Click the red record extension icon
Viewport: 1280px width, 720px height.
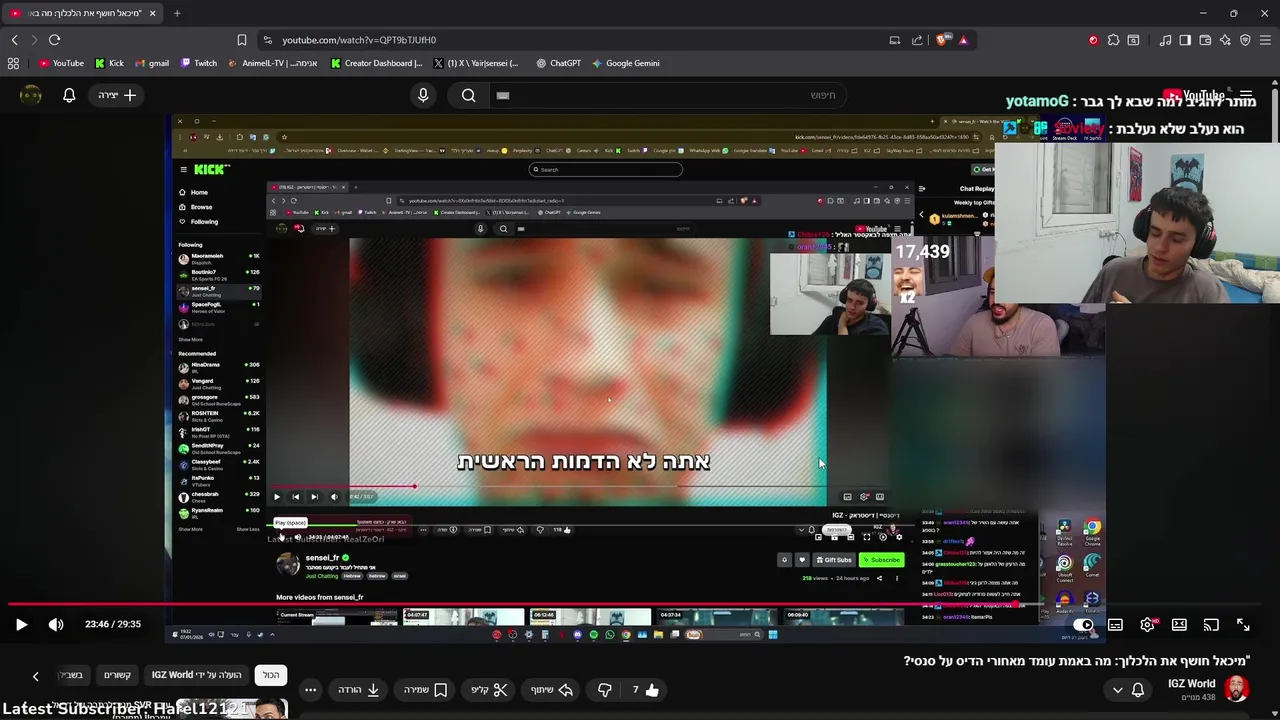point(1093,40)
